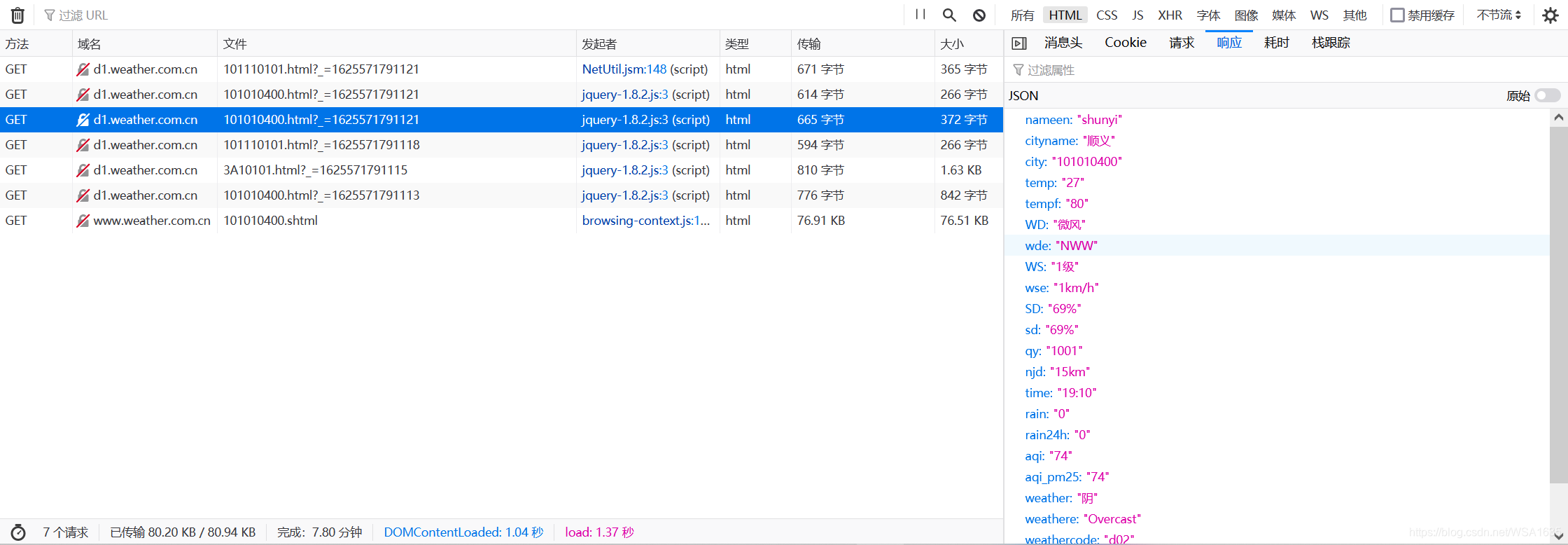
Task: Open browsing-context.js initiator link
Action: 646,221
